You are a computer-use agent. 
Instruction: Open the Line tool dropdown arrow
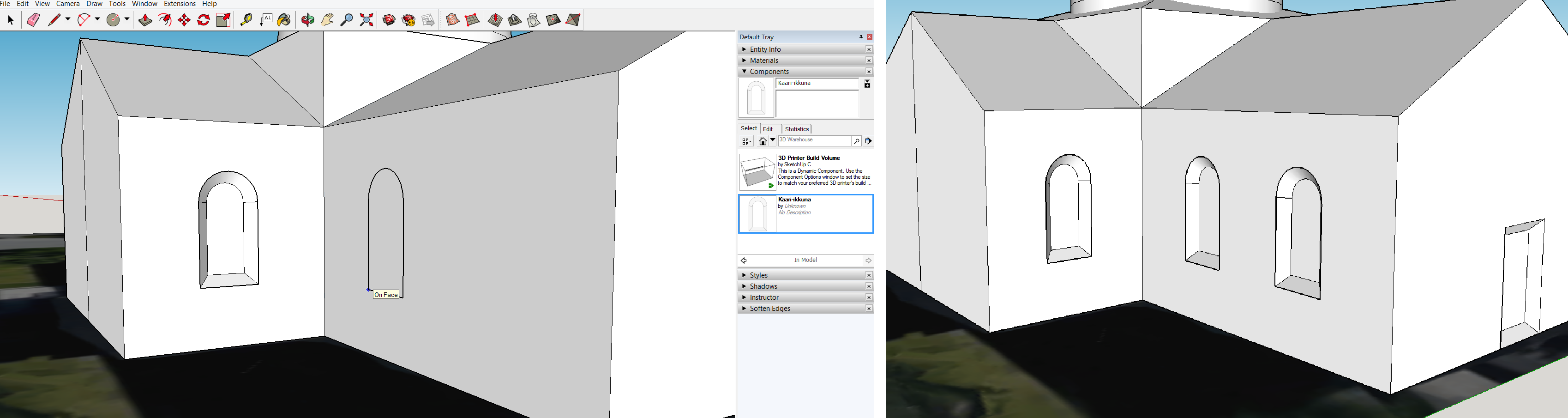tap(67, 19)
